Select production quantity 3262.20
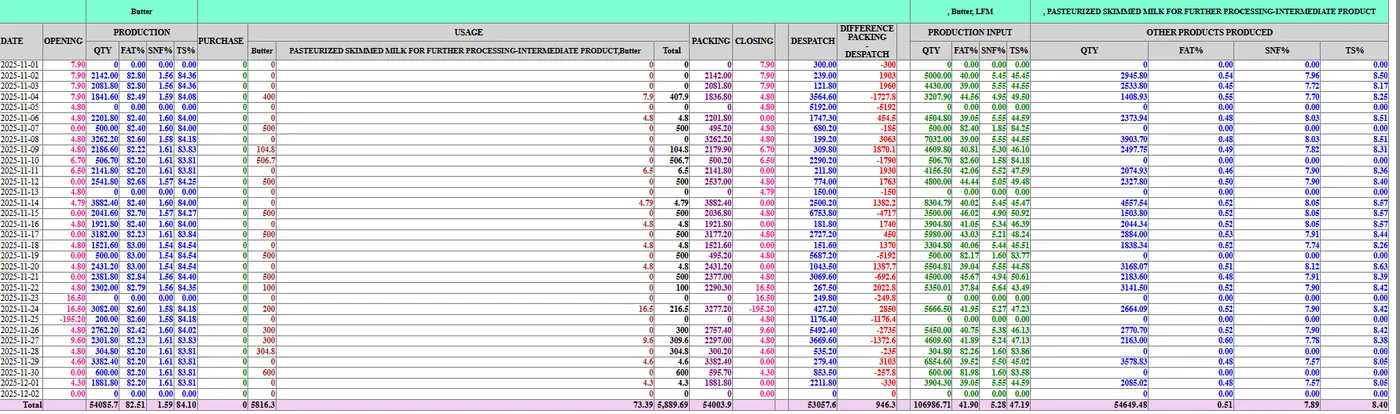 pyautogui.click(x=105, y=138)
